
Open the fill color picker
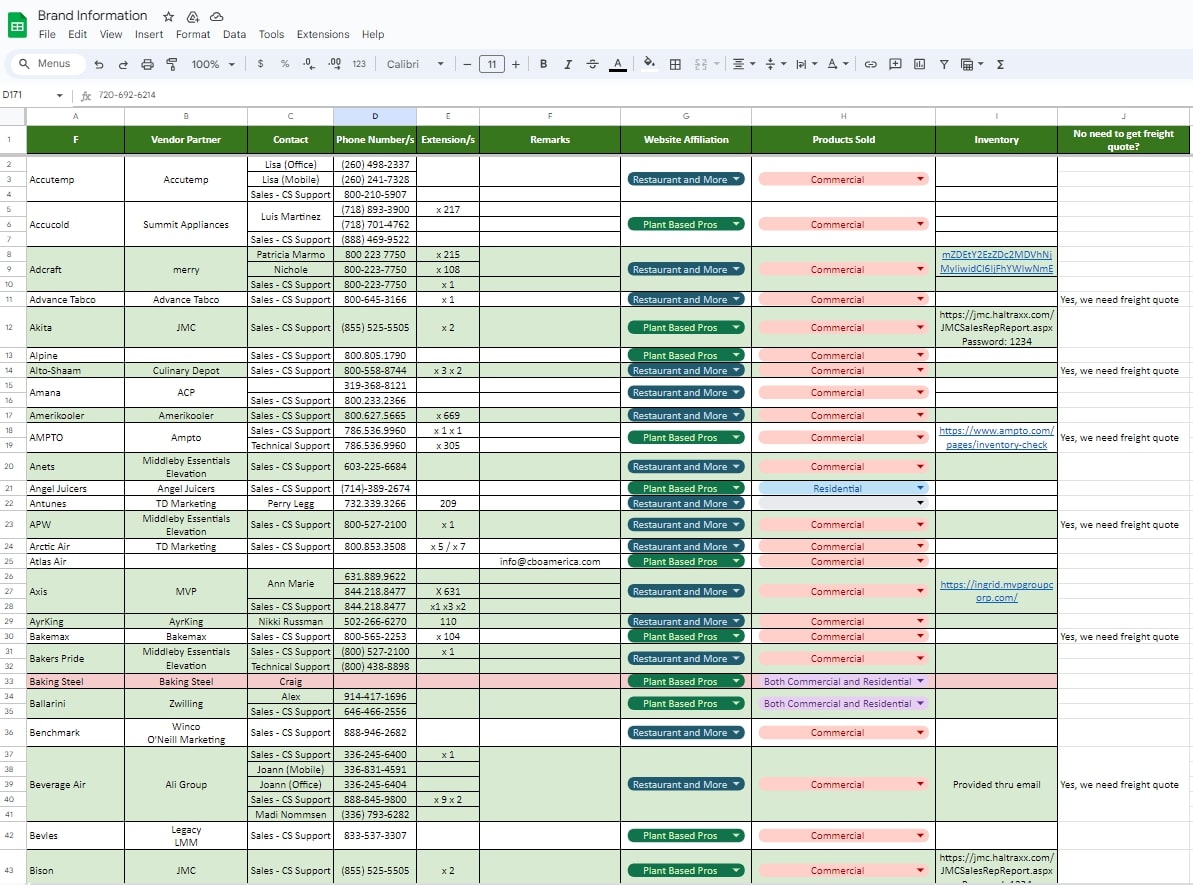[x=649, y=64]
